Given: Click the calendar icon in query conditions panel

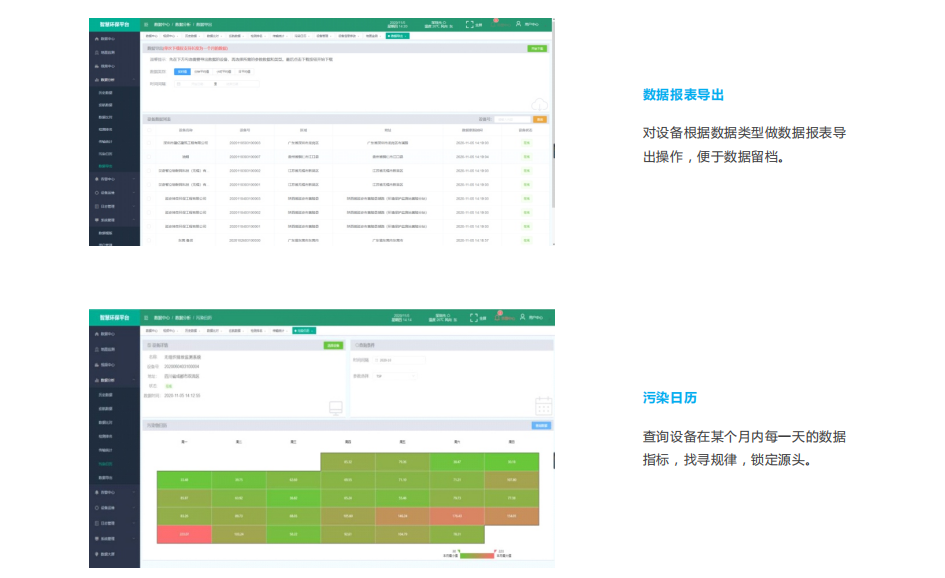Looking at the screenshot, I should pos(543,405).
